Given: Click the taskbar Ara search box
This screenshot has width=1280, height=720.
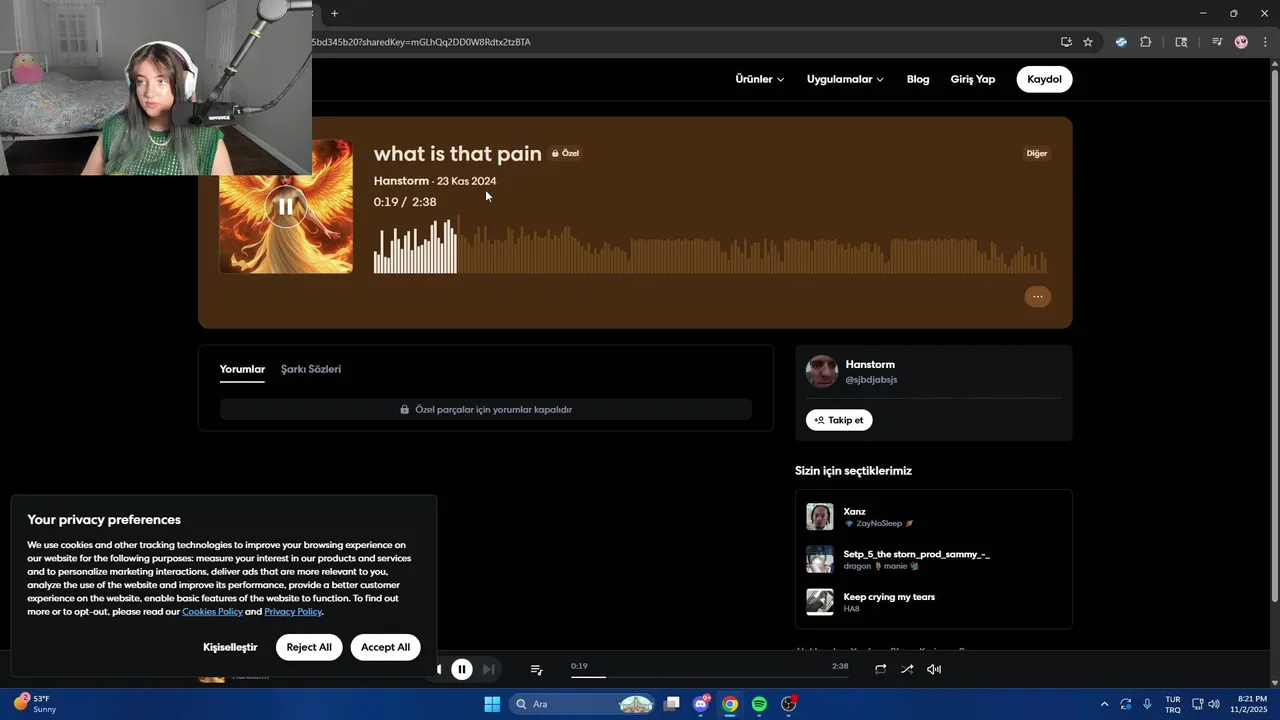Looking at the screenshot, I should pyautogui.click(x=582, y=704).
